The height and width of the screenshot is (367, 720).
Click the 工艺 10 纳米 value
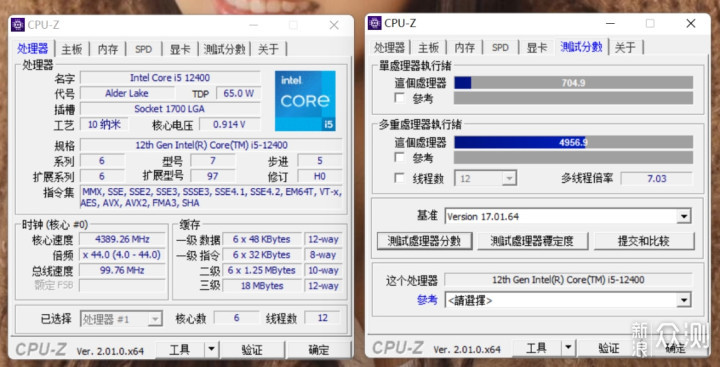click(x=104, y=124)
